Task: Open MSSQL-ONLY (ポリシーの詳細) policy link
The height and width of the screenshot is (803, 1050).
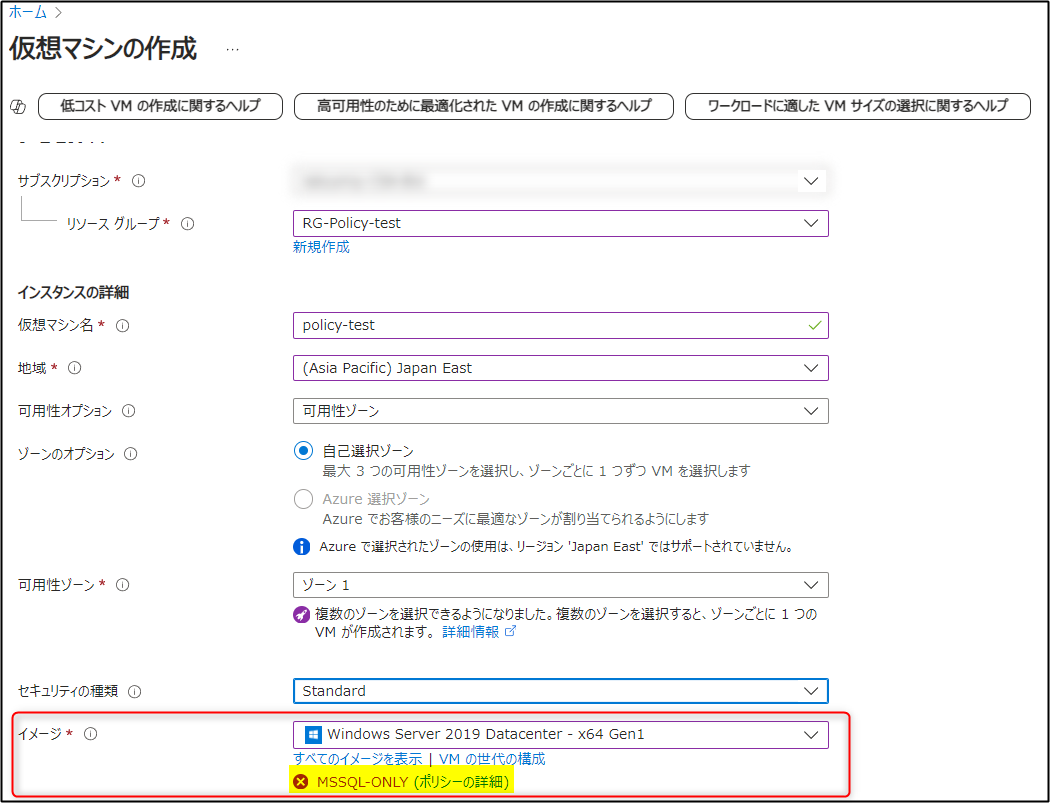Action: pos(412,782)
